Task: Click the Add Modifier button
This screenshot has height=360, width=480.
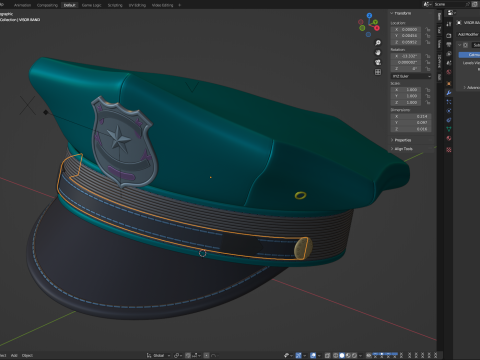Action: pyautogui.click(x=468, y=34)
